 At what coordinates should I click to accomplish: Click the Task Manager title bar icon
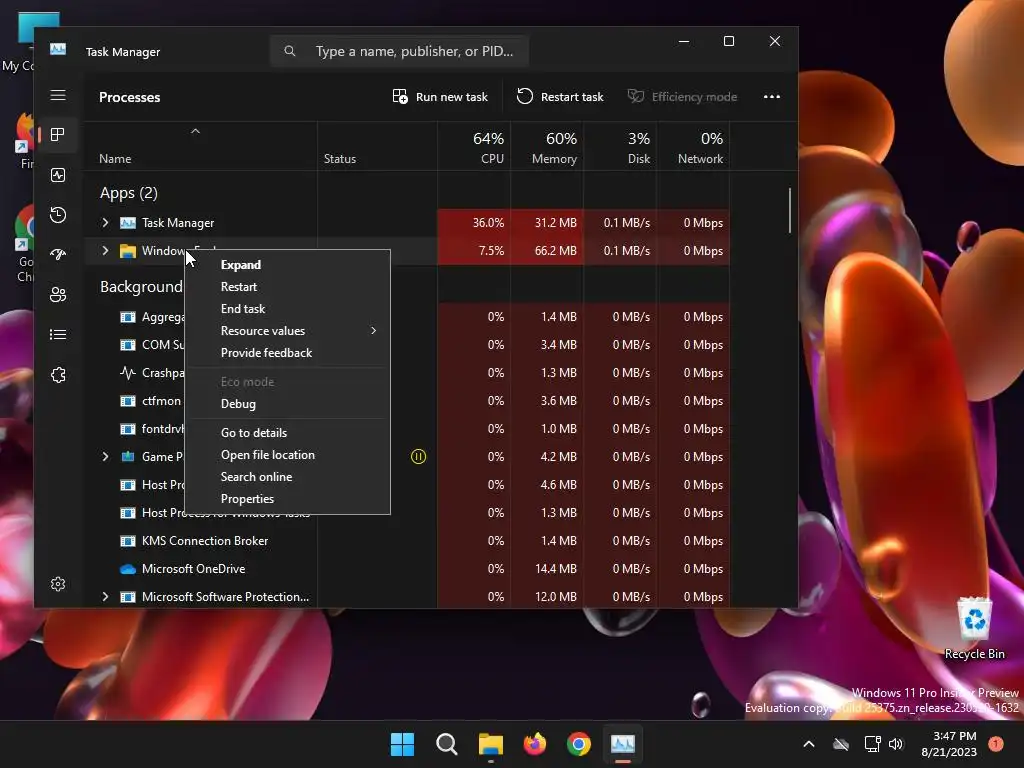tap(57, 50)
